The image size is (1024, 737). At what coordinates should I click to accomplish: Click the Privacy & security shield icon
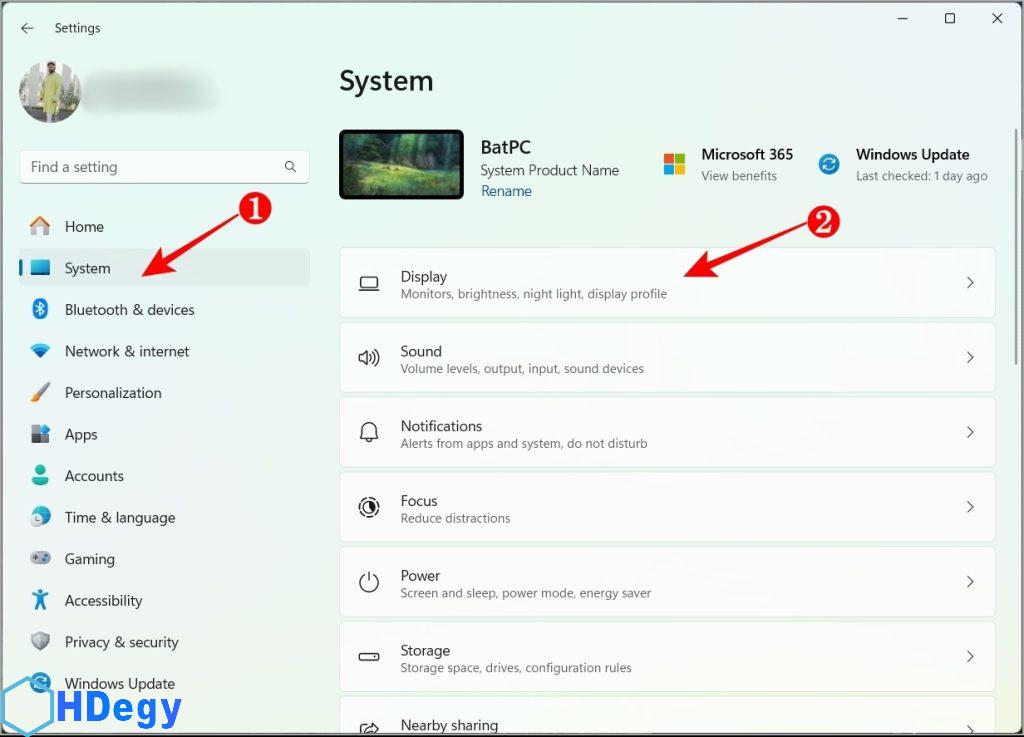tap(40, 642)
